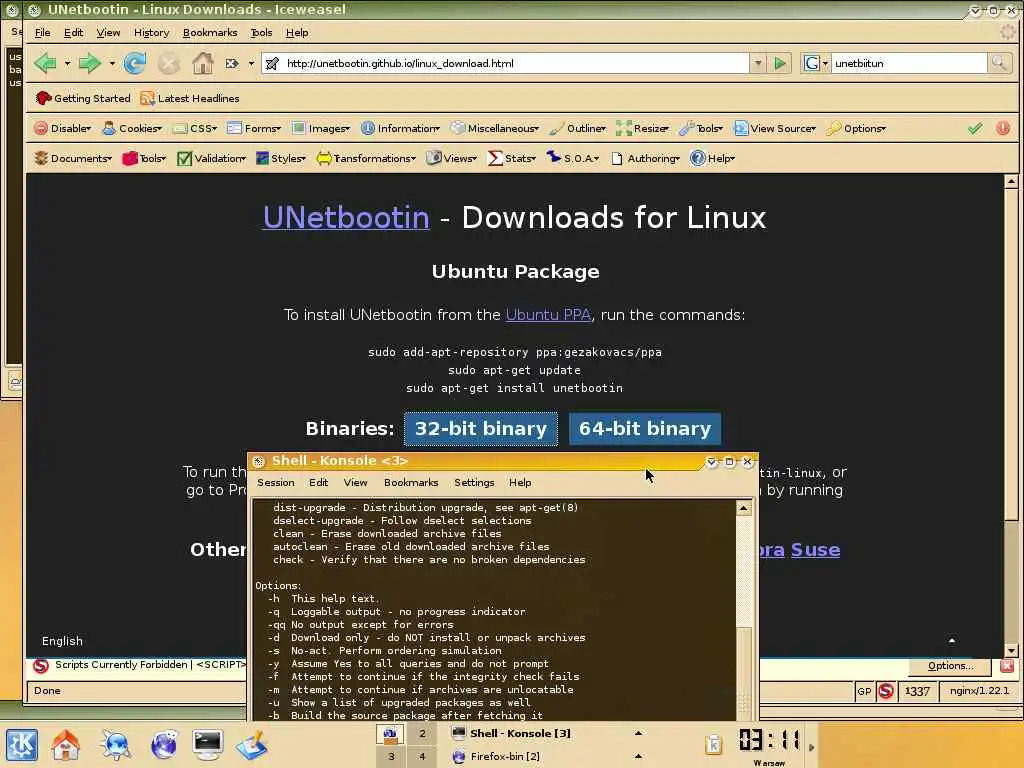Click the NoScript icon in status bar
Viewport: 1024px width, 768px height.
click(x=886, y=691)
